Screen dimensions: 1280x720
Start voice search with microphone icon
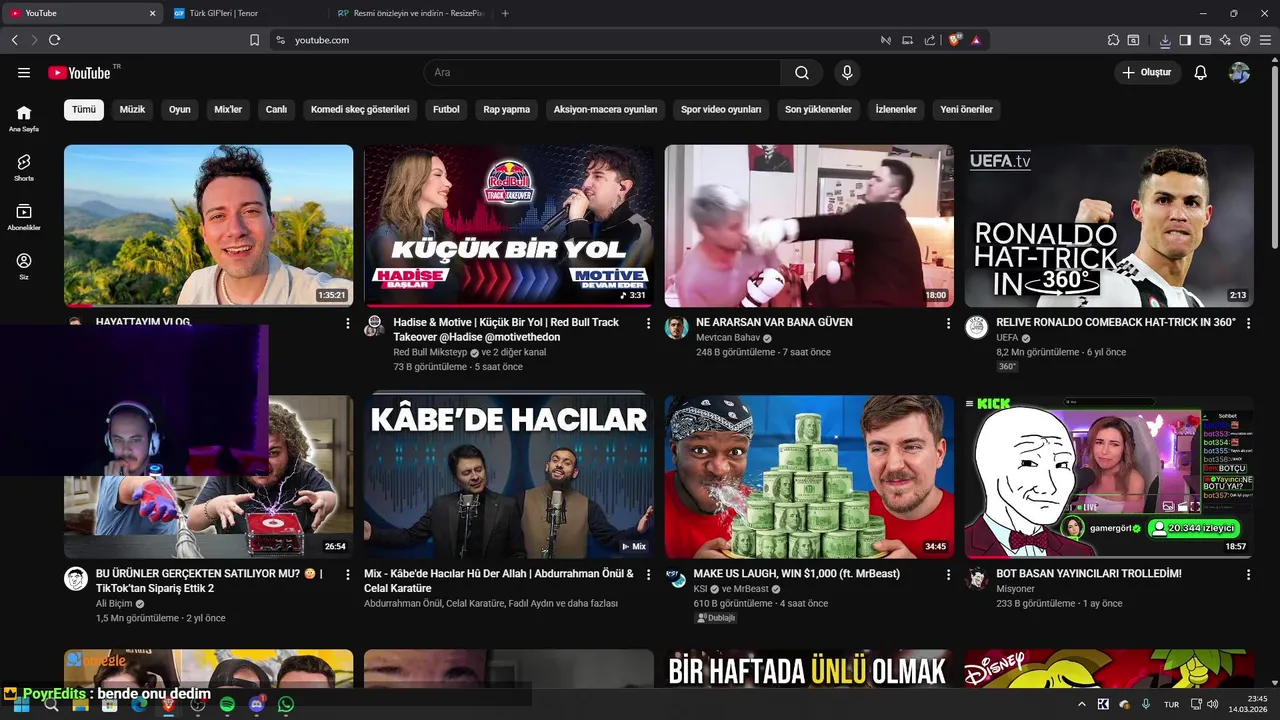pyautogui.click(x=847, y=72)
